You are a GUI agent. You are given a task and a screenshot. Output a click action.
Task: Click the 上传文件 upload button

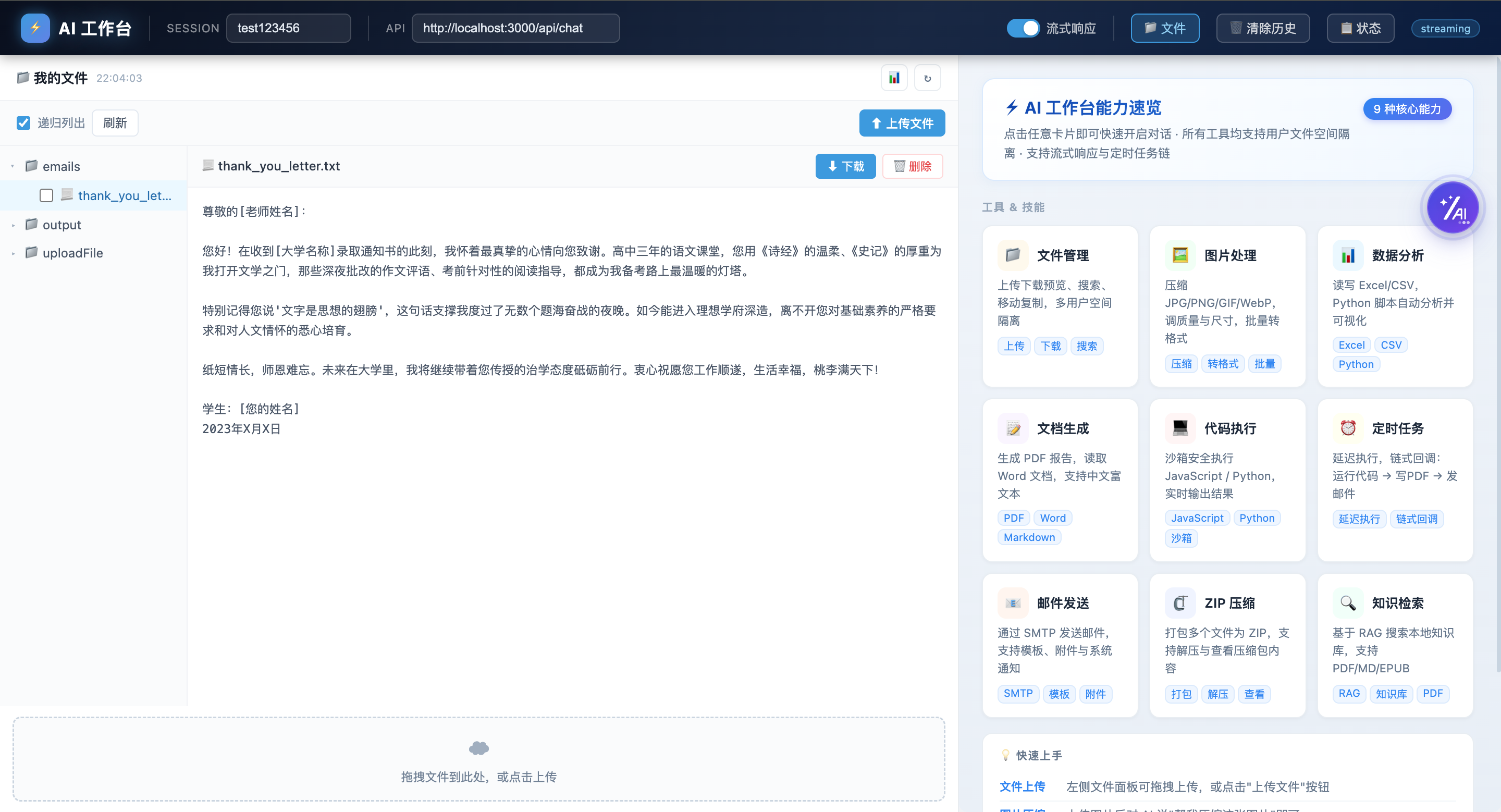tap(902, 123)
